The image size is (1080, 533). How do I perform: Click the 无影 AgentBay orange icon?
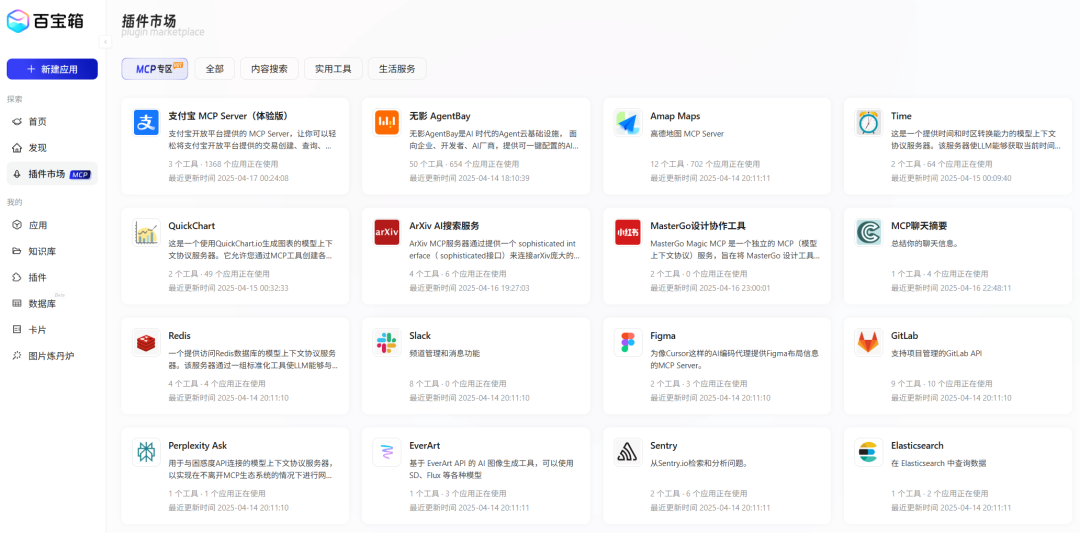(387, 123)
